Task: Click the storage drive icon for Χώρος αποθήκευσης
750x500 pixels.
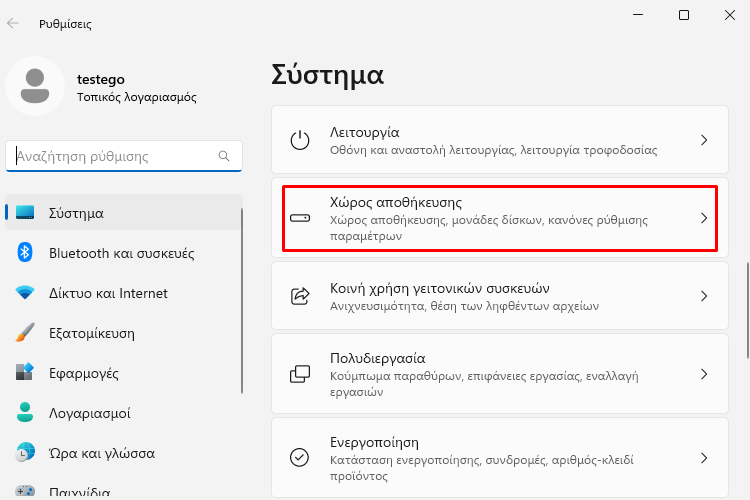Action: coord(300,218)
